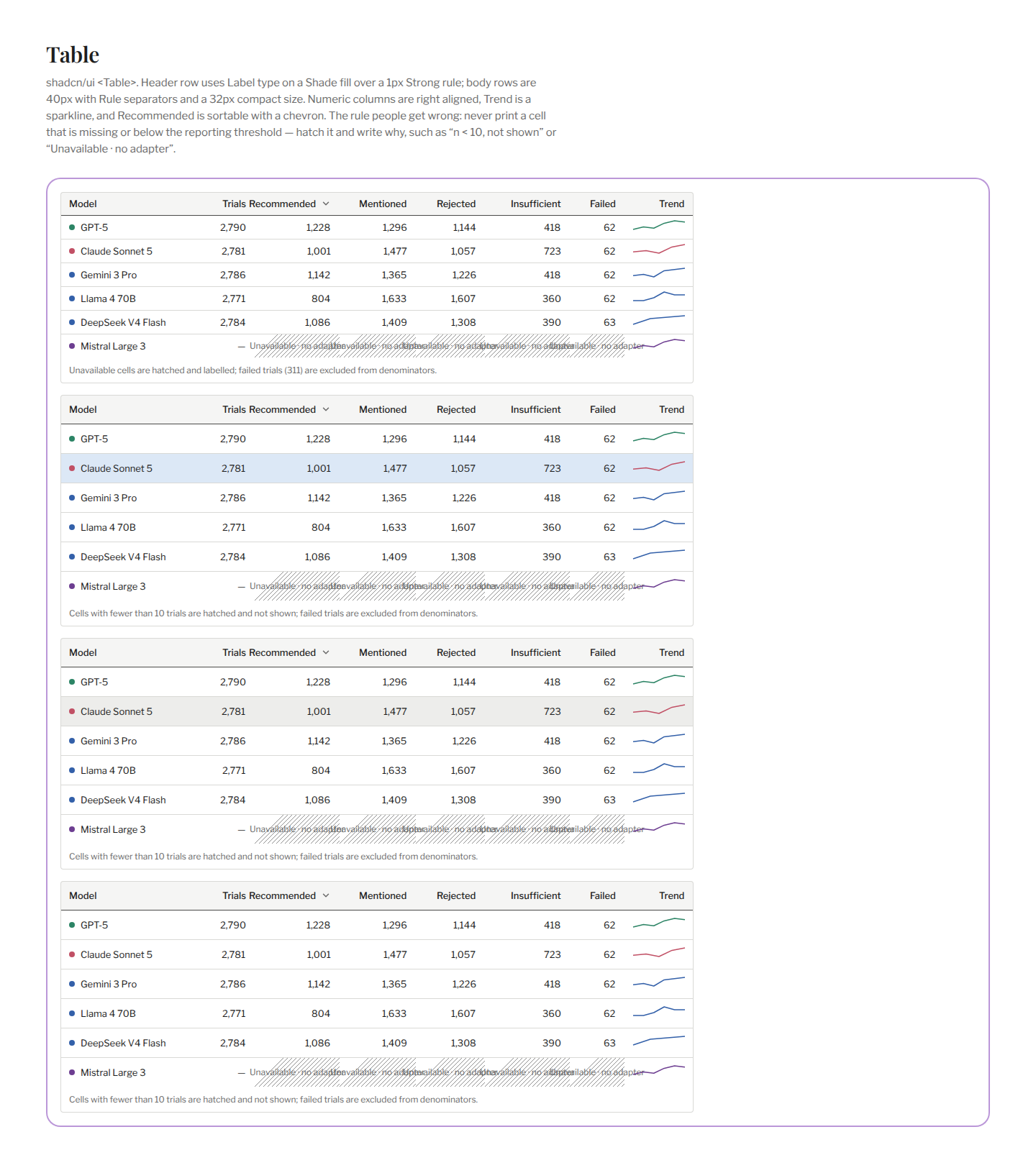Viewport: 1036px width, 1173px height.
Task: Click the Gemini 3 Pro label in the bottom table
Action: click(109, 984)
